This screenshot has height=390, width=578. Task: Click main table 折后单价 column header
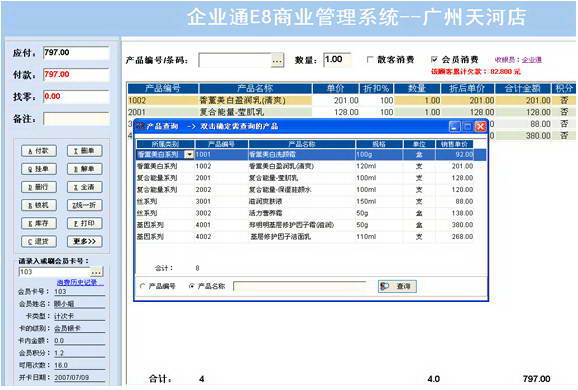click(x=467, y=88)
